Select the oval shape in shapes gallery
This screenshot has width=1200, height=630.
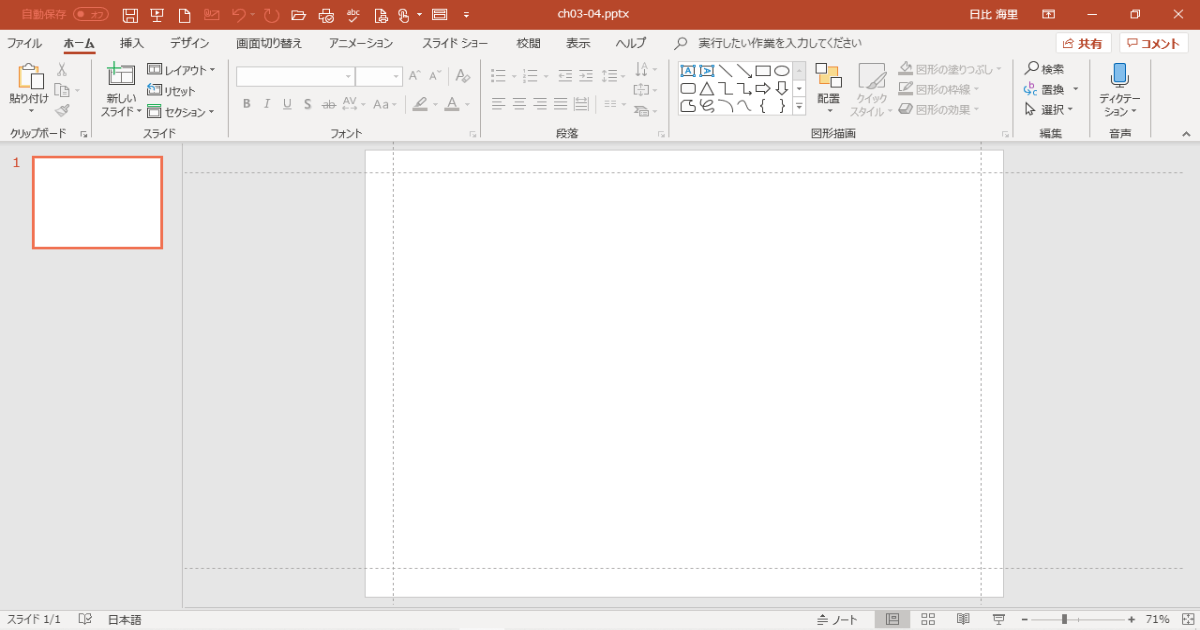pos(782,71)
